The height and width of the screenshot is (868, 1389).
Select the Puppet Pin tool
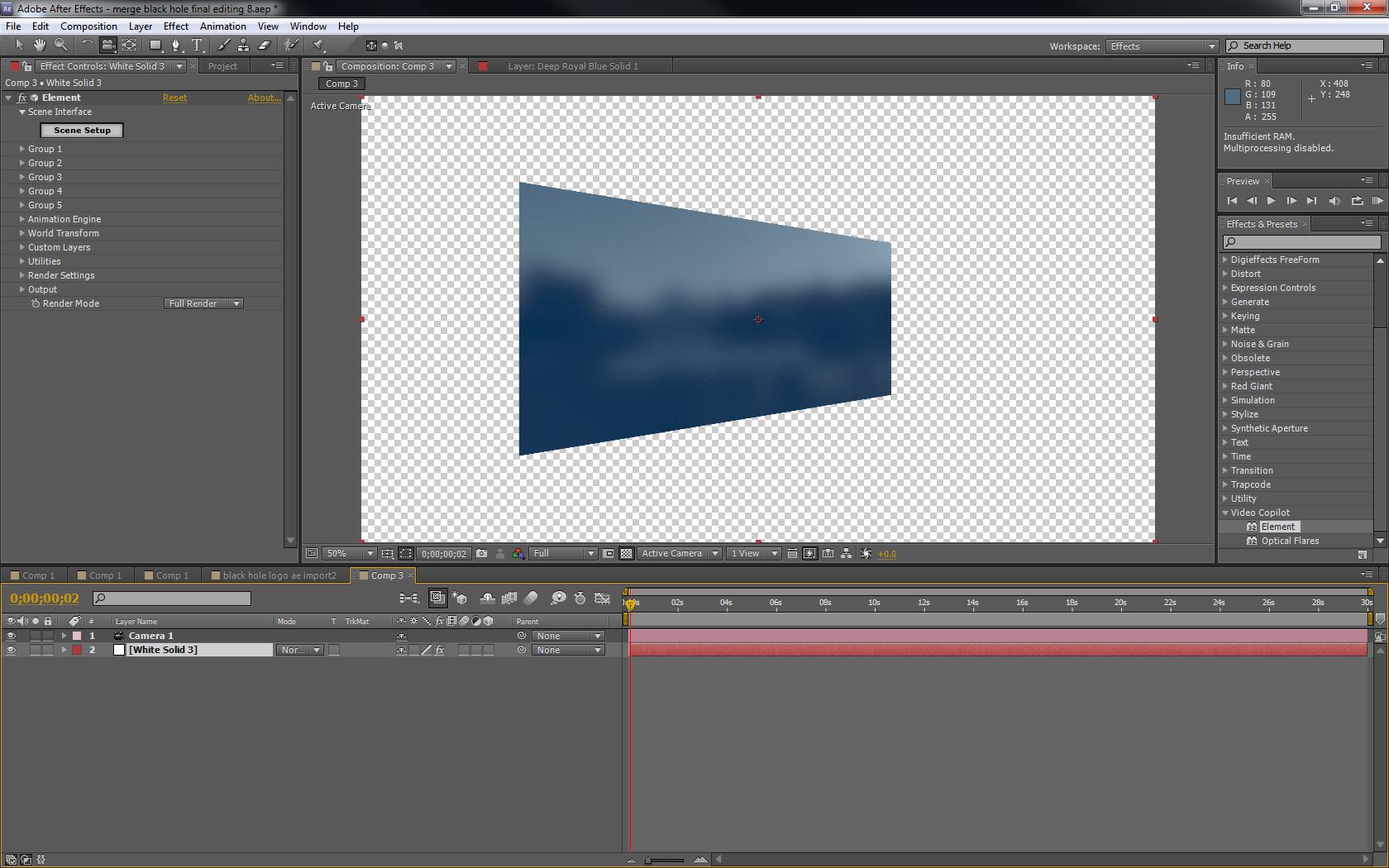pyautogui.click(x=318, y=45)
